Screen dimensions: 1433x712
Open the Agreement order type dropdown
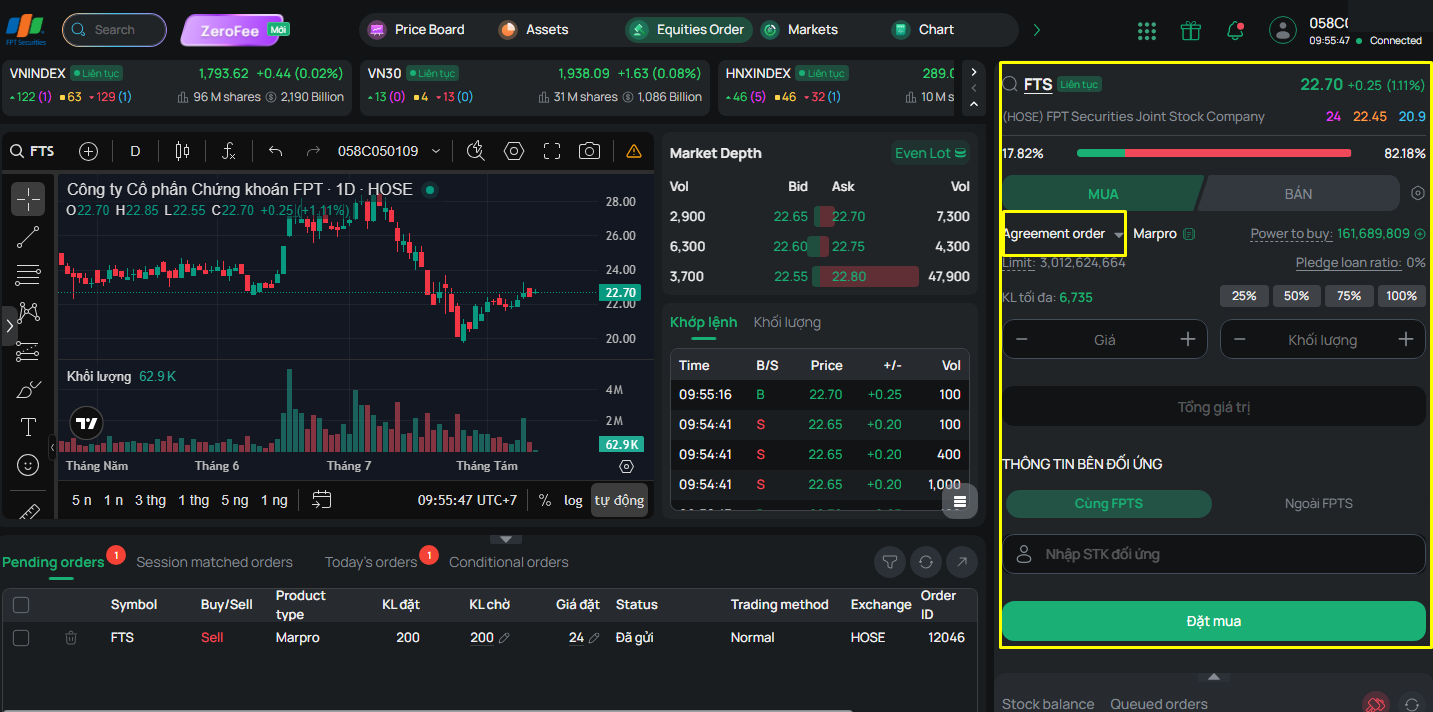(1064, 234)
